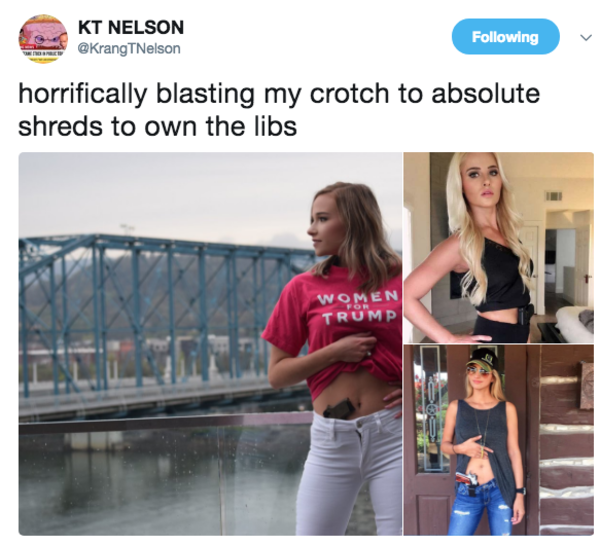The height and width of the screenshot is (546, 600).
Task: Click the word crotch in the tweet
Action: (x=349, y=94)
